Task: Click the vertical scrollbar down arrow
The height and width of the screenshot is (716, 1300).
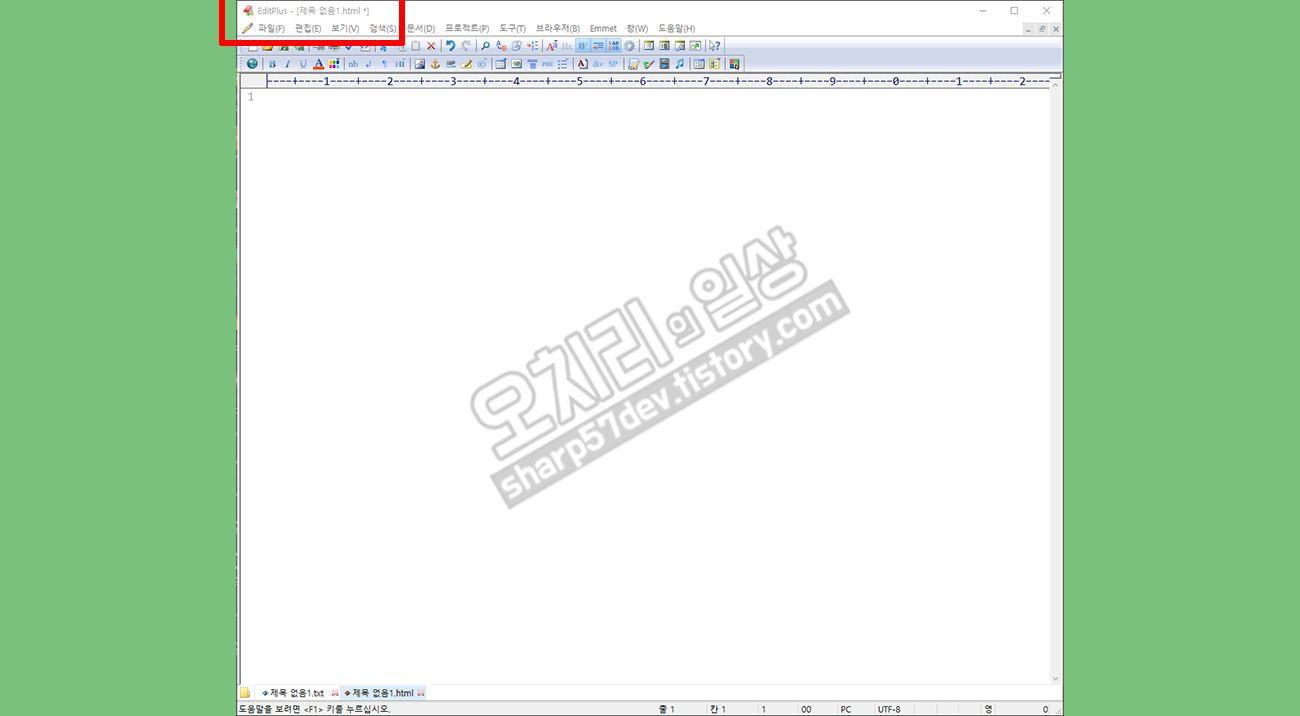Action: (1055, 679)
